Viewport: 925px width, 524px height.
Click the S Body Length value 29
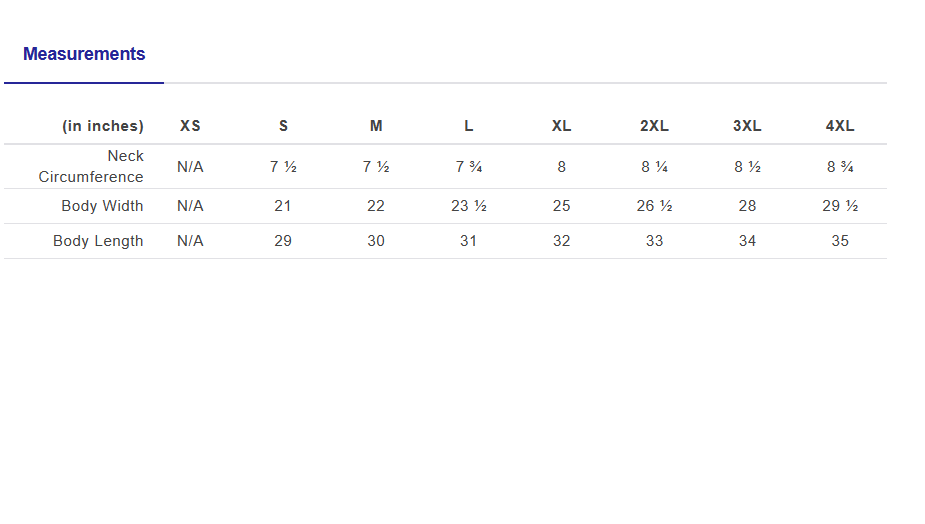[283, 241]
